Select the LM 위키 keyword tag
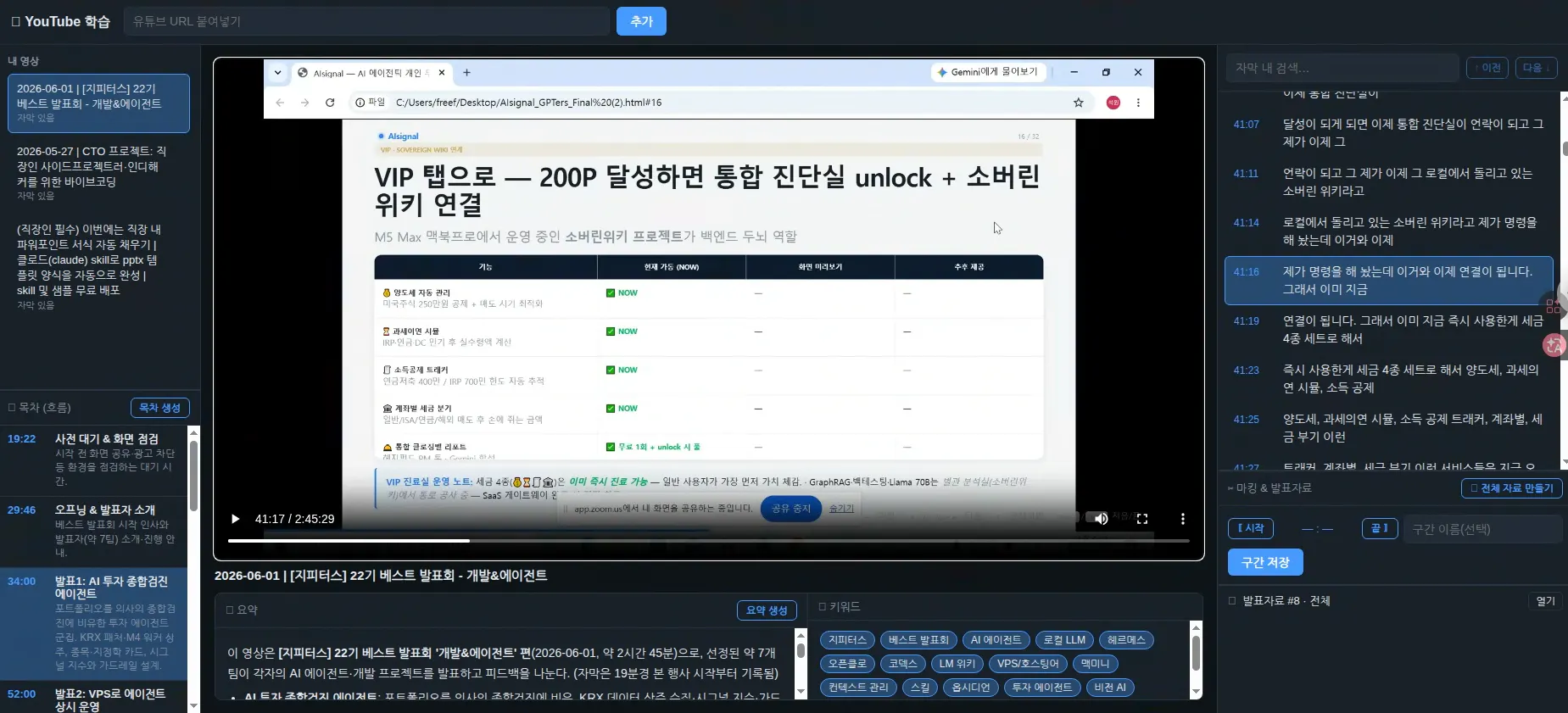 (957, 664)
